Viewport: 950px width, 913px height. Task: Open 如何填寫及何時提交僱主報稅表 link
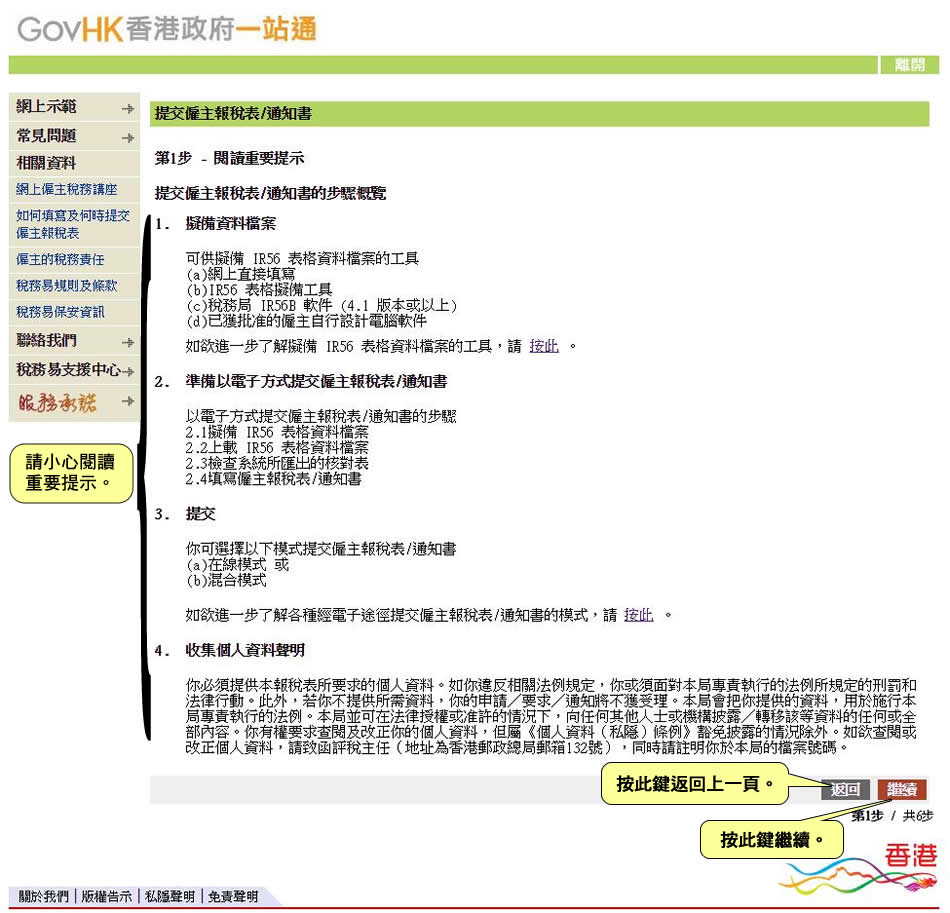(73, 224)
